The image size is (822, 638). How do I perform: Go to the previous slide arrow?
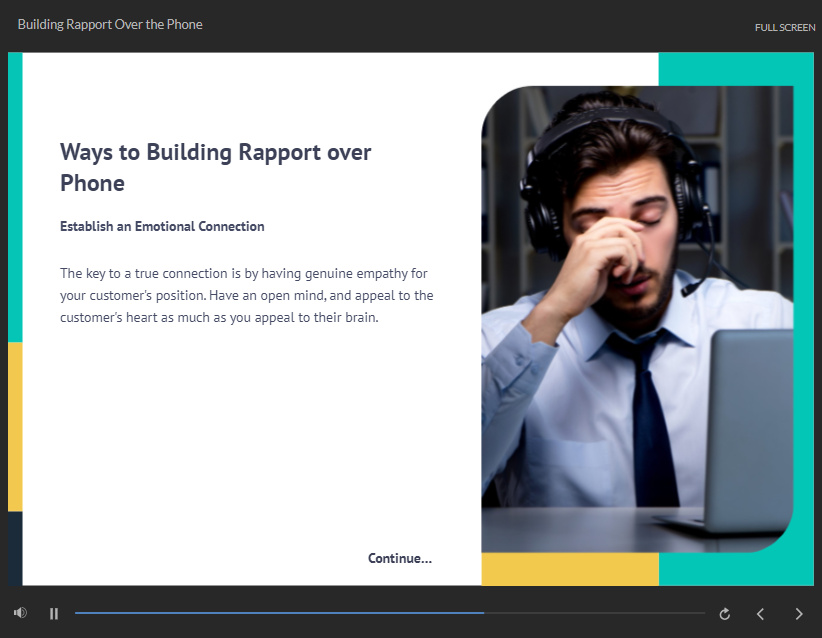pyautogui.click(x=760, y=614)
